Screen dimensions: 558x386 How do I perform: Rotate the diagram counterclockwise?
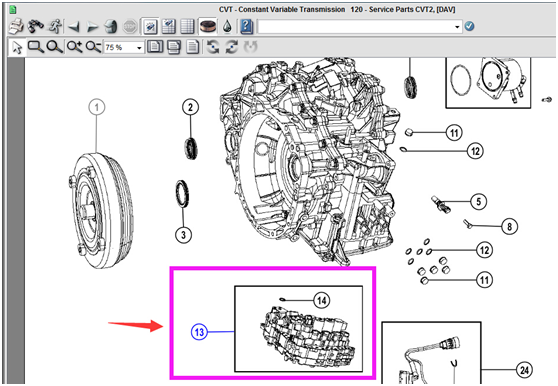[x=213, y=47]
